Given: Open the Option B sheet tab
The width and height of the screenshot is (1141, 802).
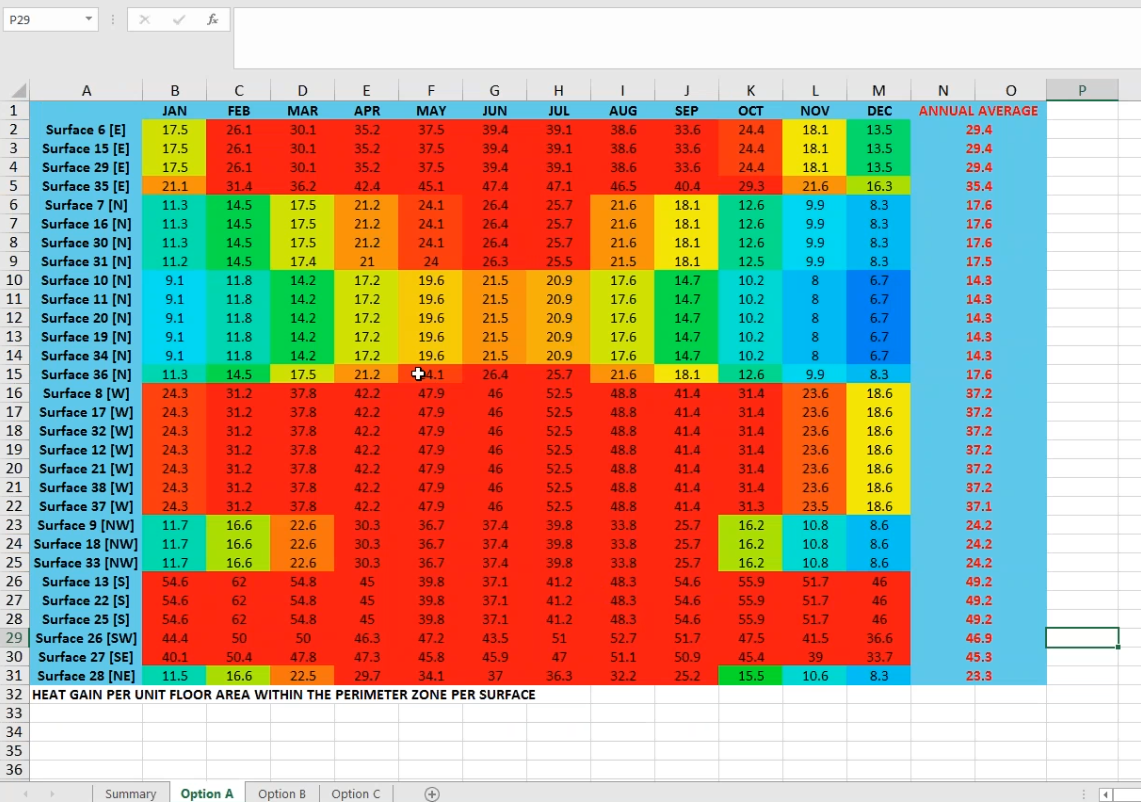Looking at the screenshot, I should click(282, 794).
